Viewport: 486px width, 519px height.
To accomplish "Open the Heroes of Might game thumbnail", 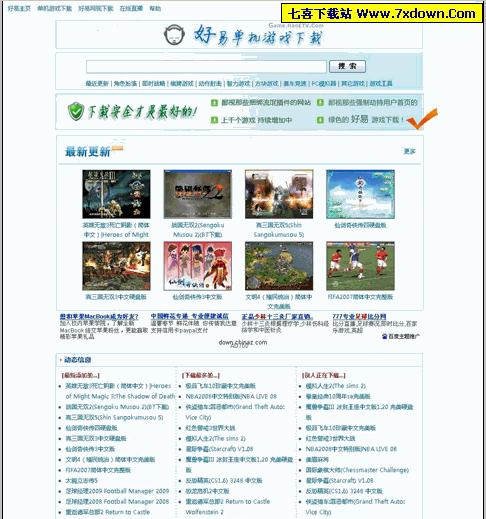I will [x=116, y=194].
